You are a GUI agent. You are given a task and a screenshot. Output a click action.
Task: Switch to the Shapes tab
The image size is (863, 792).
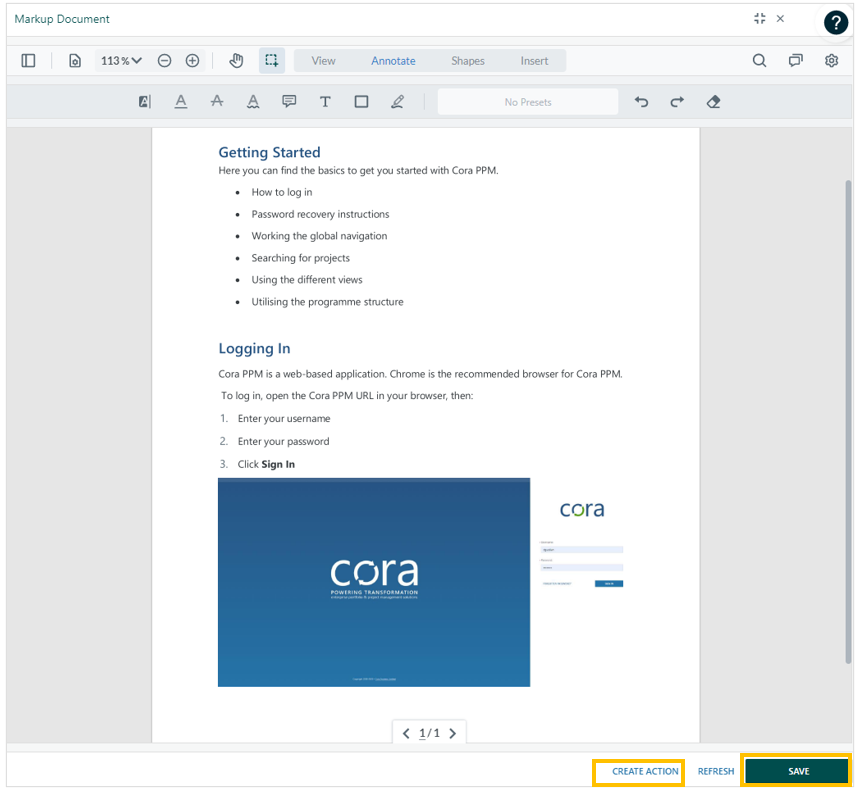pyautogui.click(x=468, y=61)
